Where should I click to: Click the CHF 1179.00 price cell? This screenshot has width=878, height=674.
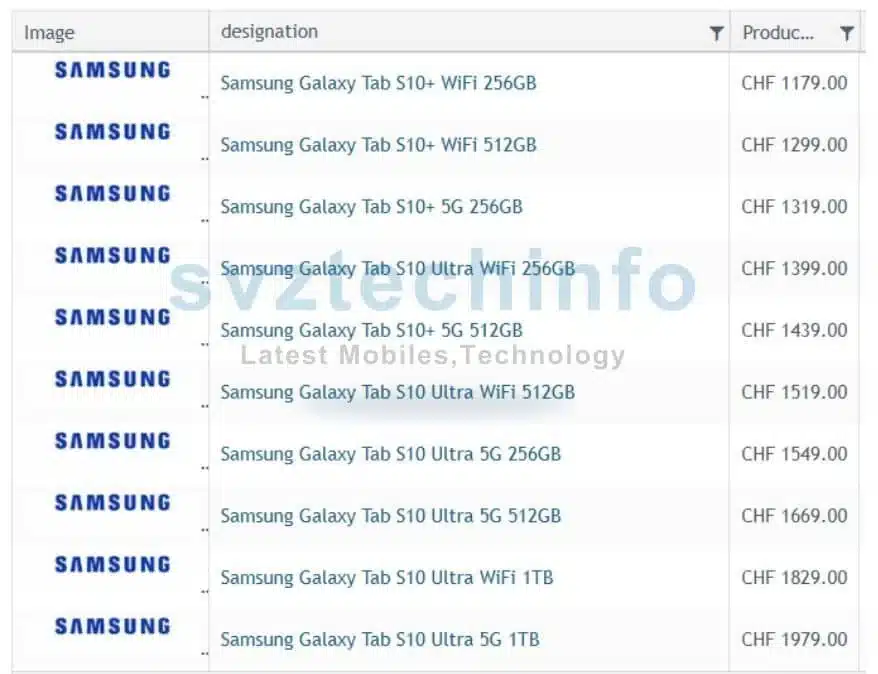(794, 83)
